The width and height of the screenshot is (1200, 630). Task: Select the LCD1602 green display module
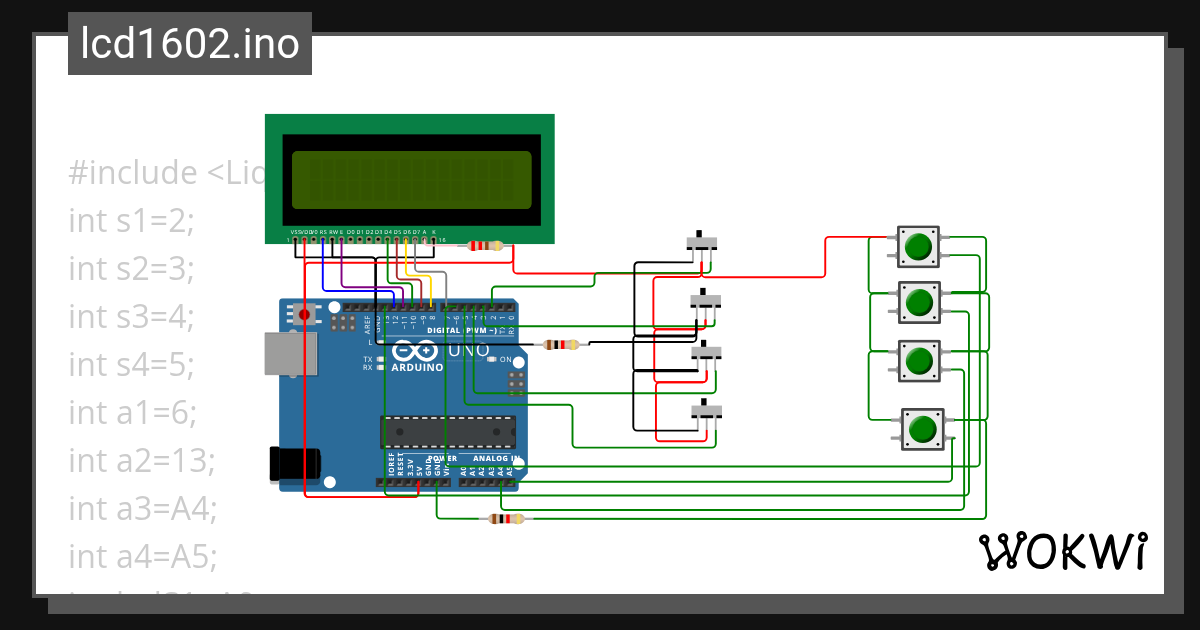tap(408, 180)
